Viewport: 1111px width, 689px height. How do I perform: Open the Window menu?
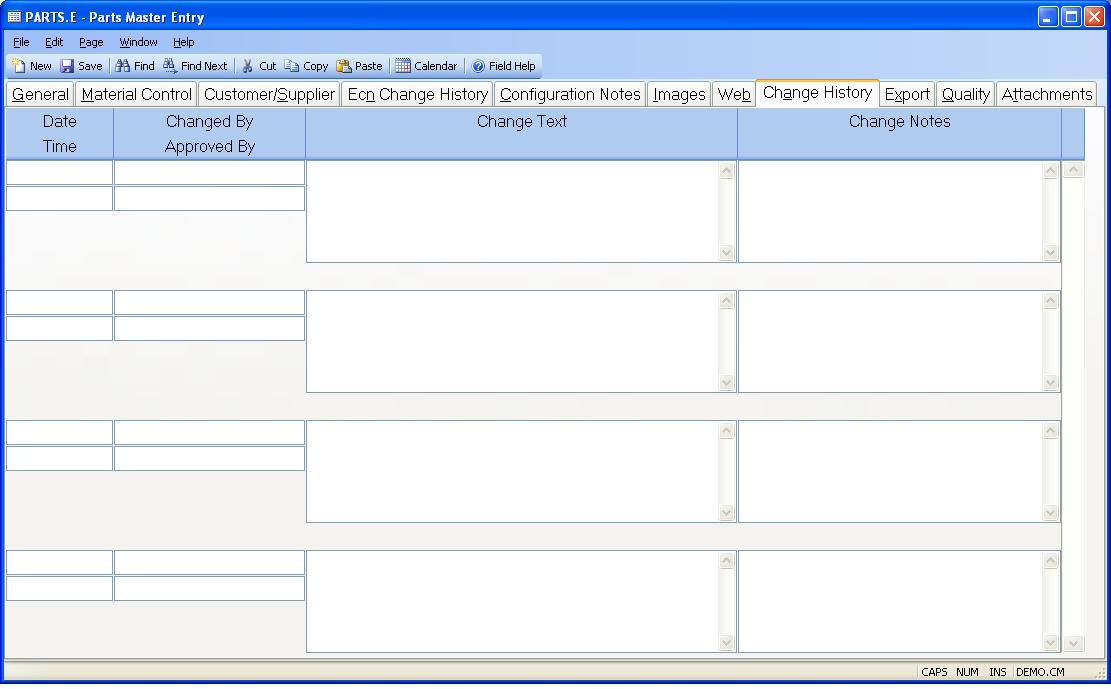(x=138, y=42)
